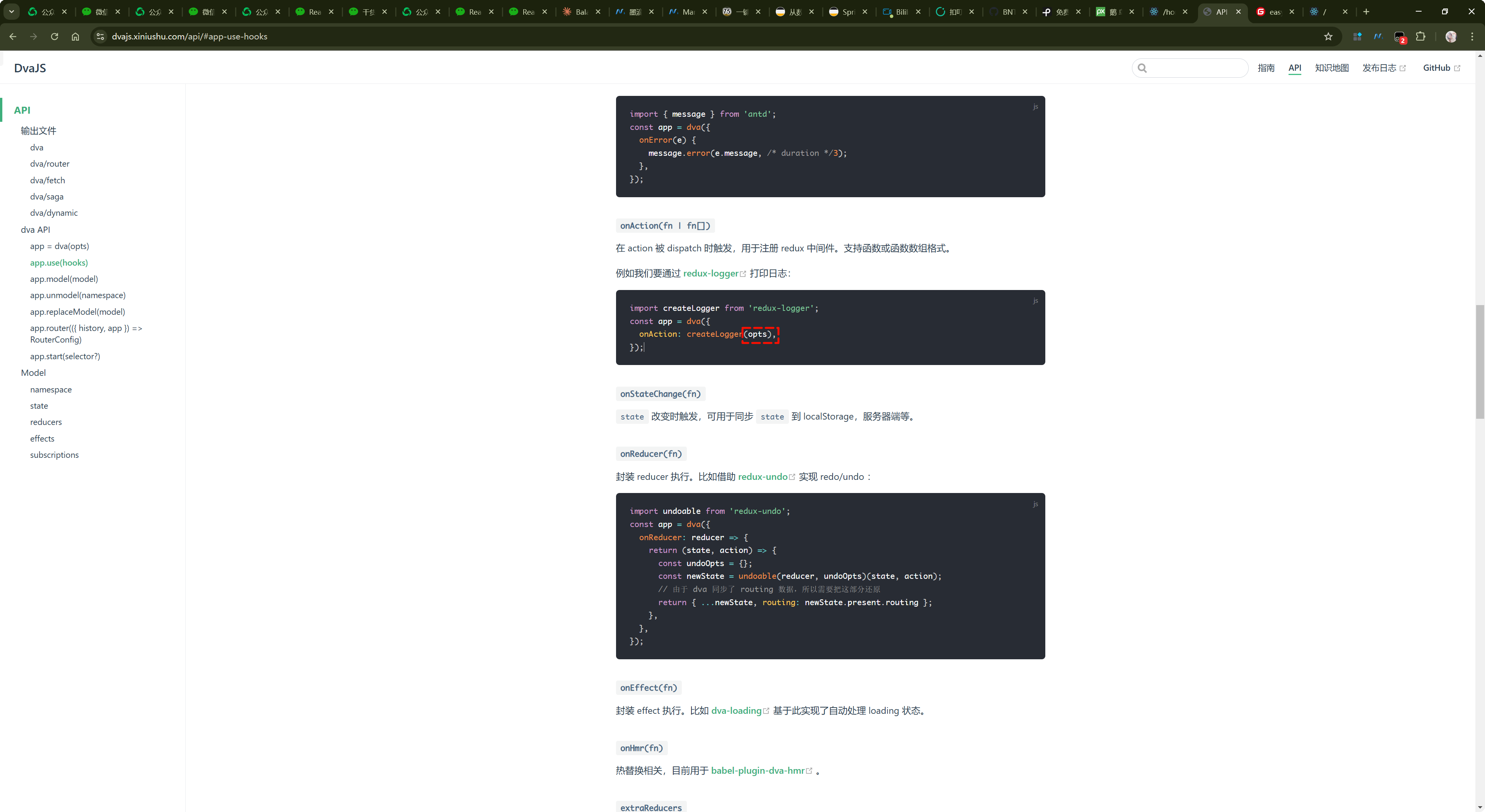Select app.model(model) in sidebar

coord(64,279)
